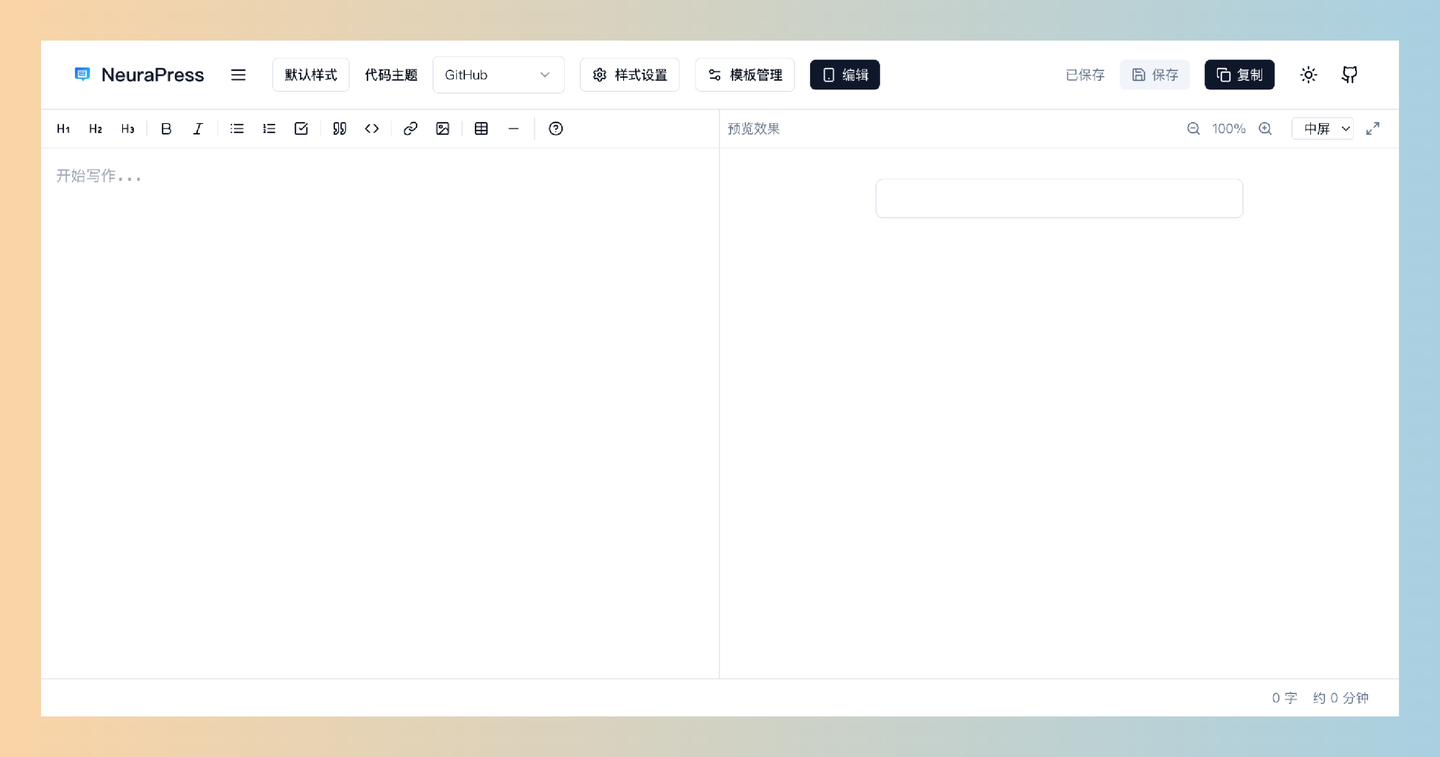The height and width of the screenshot is (757, 1440).
Task: Insert a Heading 1 with H1 icon
Action: tap(63, 129)
